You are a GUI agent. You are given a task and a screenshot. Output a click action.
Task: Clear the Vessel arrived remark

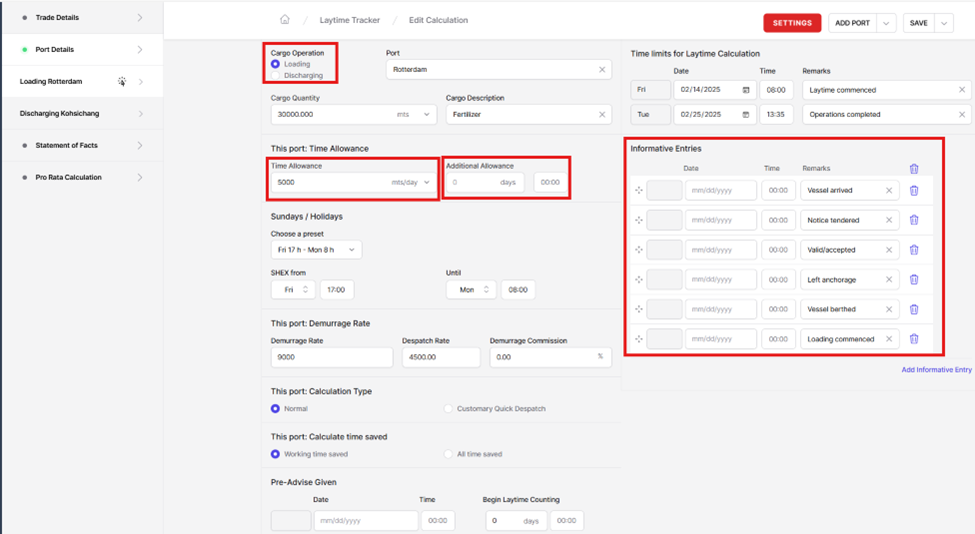pyautogui.click(x=889, y=190)
